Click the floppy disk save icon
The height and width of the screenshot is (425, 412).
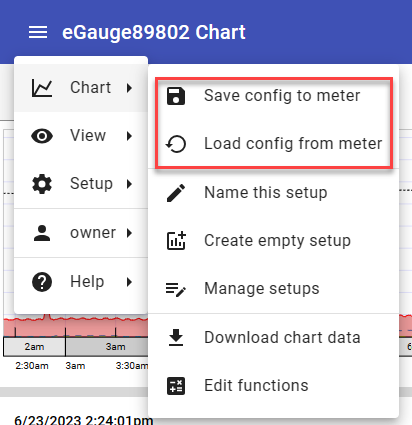click(176, 96)
